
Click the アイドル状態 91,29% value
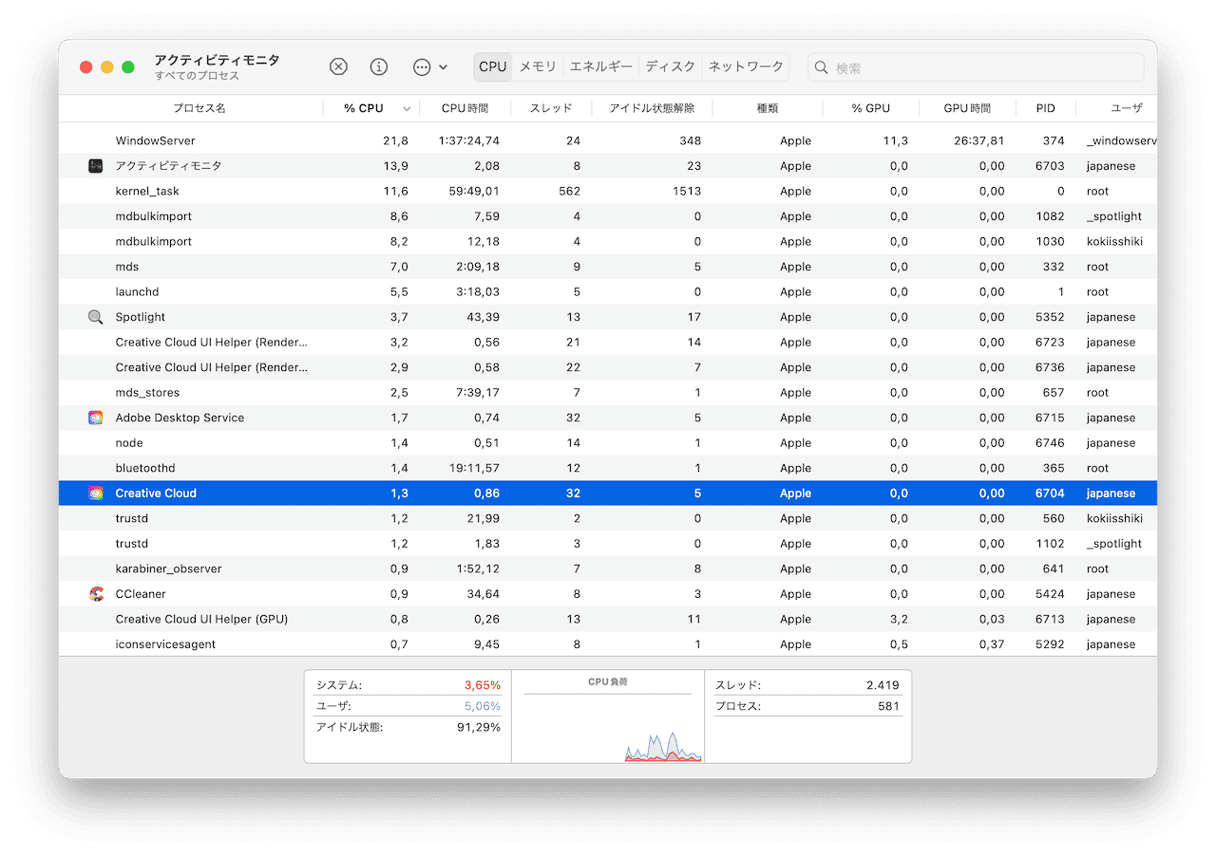(478, 727)
